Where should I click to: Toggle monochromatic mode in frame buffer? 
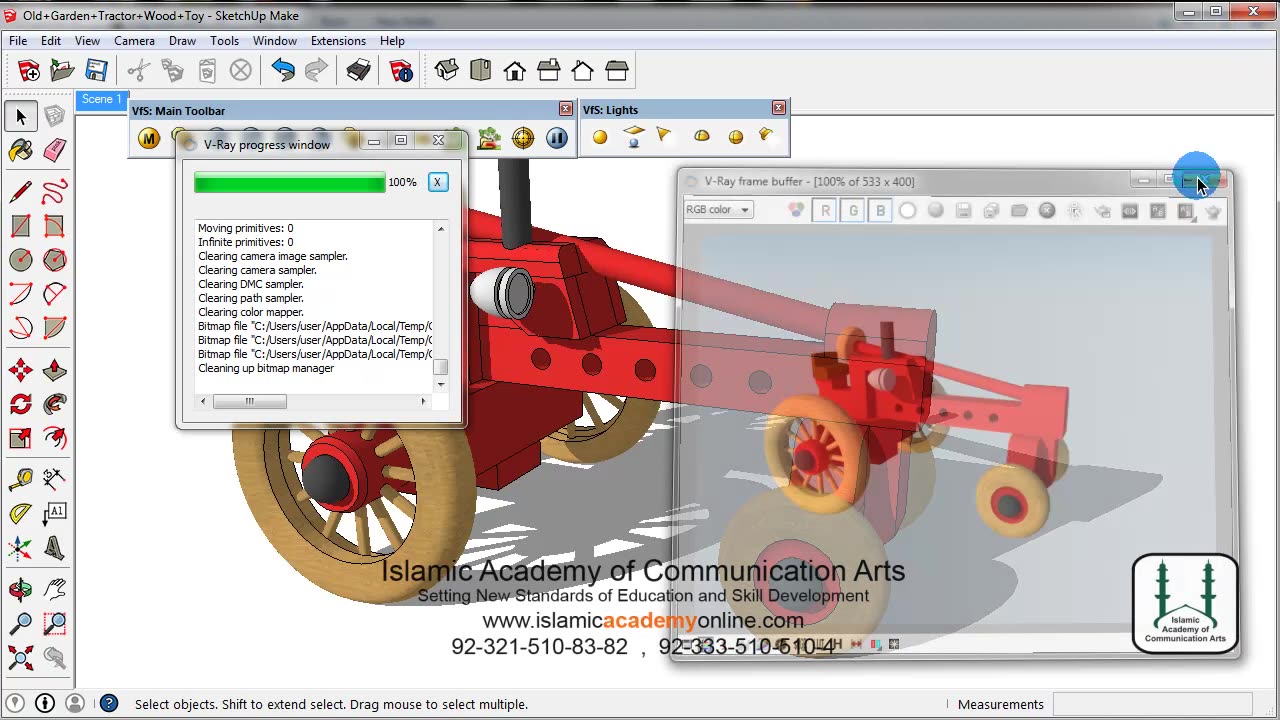[936, 210]
